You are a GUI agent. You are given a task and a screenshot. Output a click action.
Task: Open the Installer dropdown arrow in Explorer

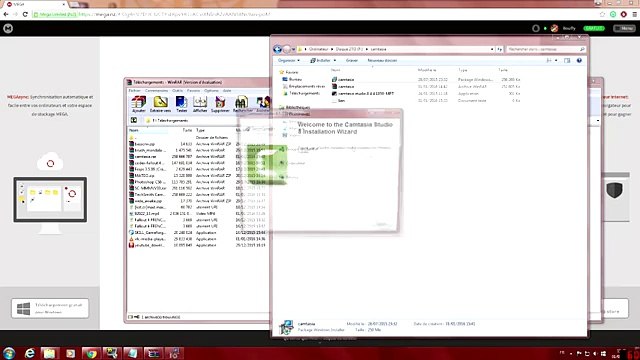pyautogui.click(x=335, y=60)
